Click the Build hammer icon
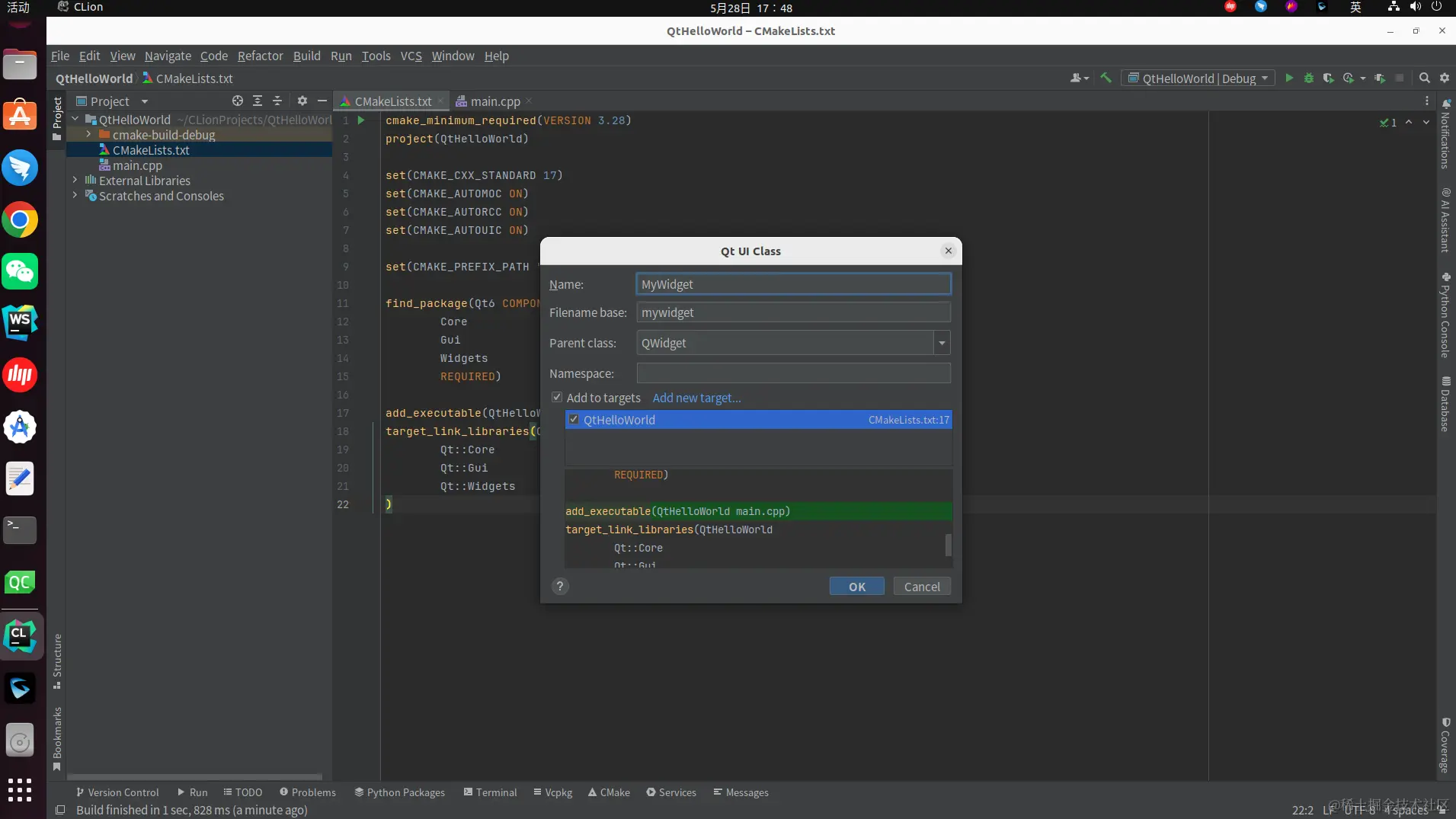This screenshot has width=1456, height=819. [1106, 78]
